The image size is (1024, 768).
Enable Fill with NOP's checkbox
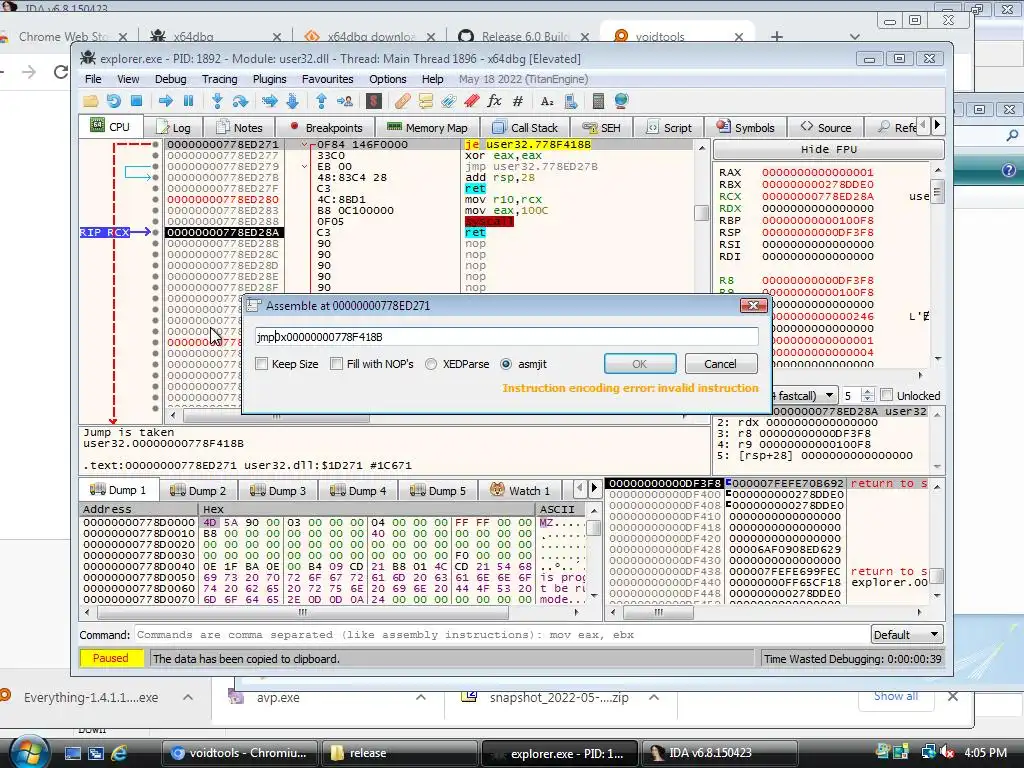click(336, 364)
